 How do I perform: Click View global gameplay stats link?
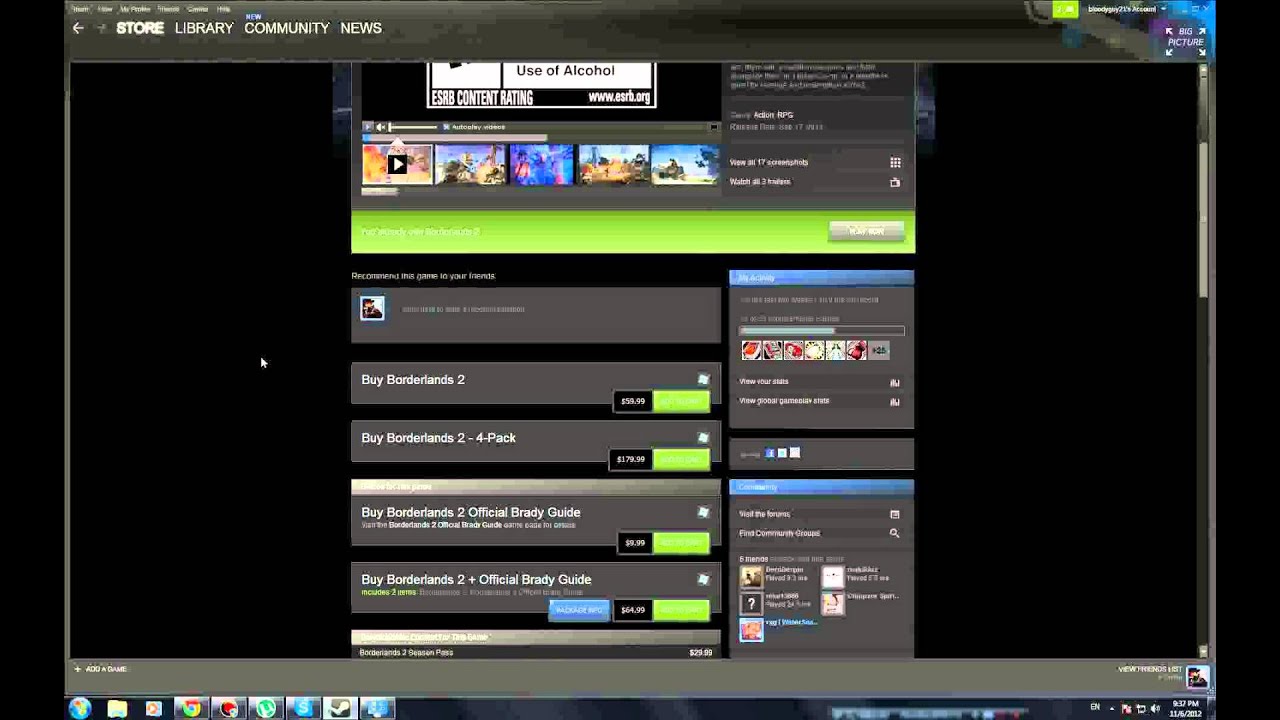tap(784, 400)
